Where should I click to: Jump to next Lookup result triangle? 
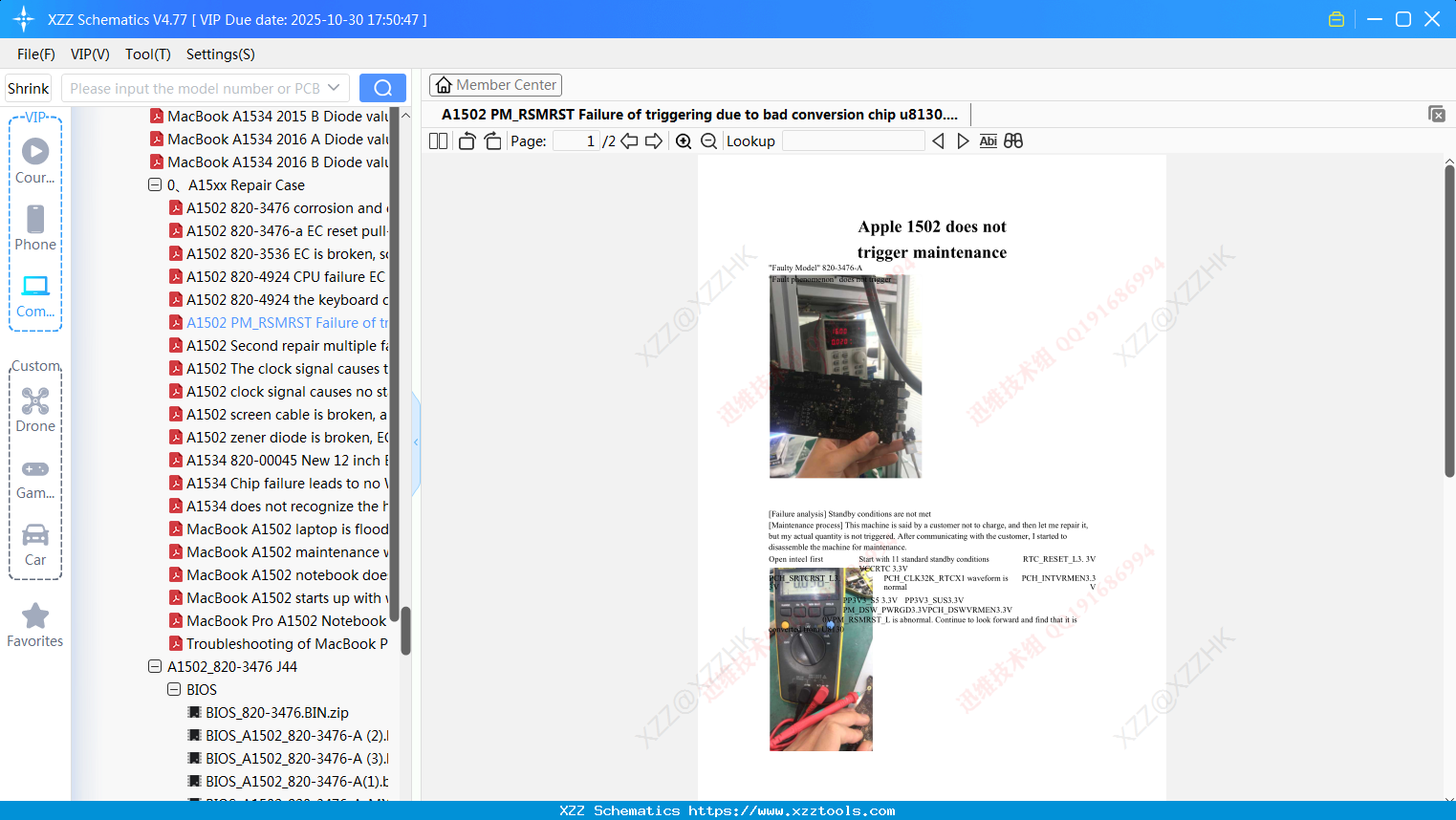[x=963, y=141]
